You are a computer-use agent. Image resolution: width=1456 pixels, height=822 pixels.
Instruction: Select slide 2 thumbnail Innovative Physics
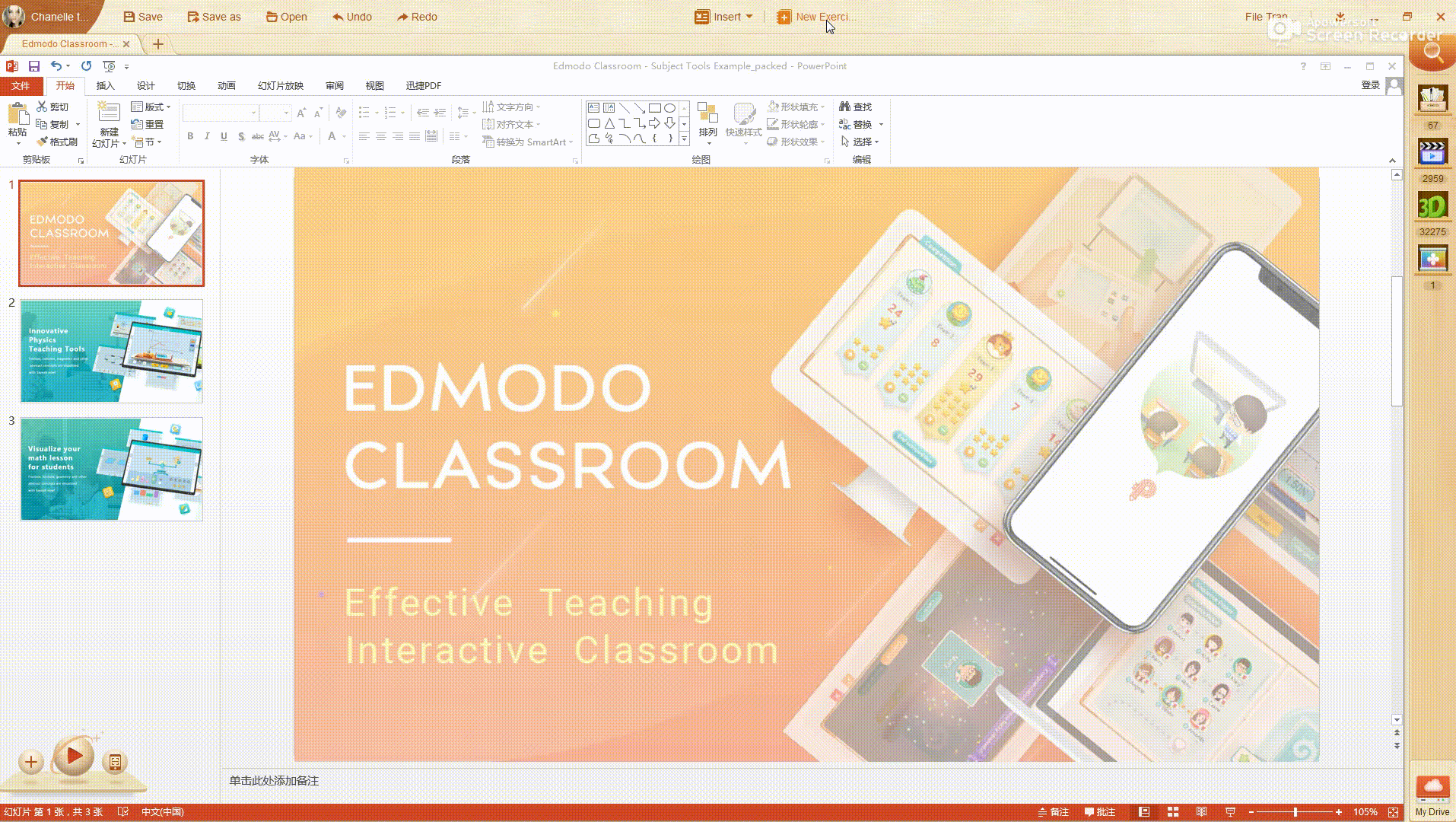tap(112, 351)
